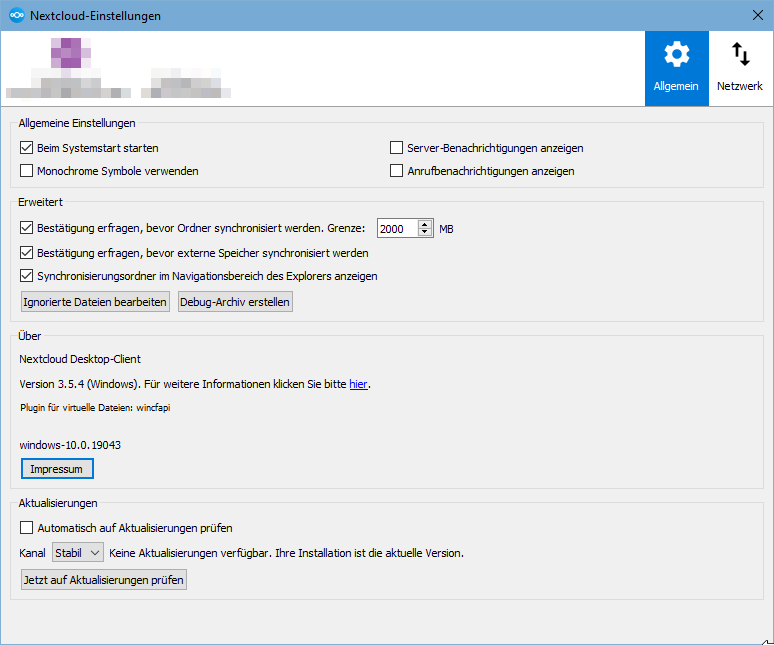Expand the Kanal Stabil dropdown
Screen dimensions: 774x645
[78, 553]
